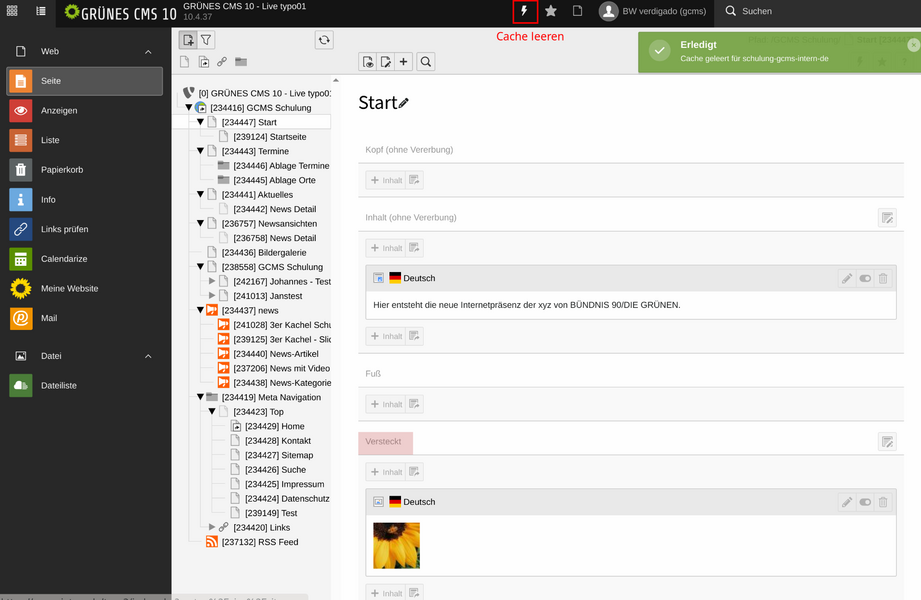Collapse the [234441] Aktuelles tree node
Image resolution: width=921 pixels, height=600 pixels.
click(x=200, y=195)
